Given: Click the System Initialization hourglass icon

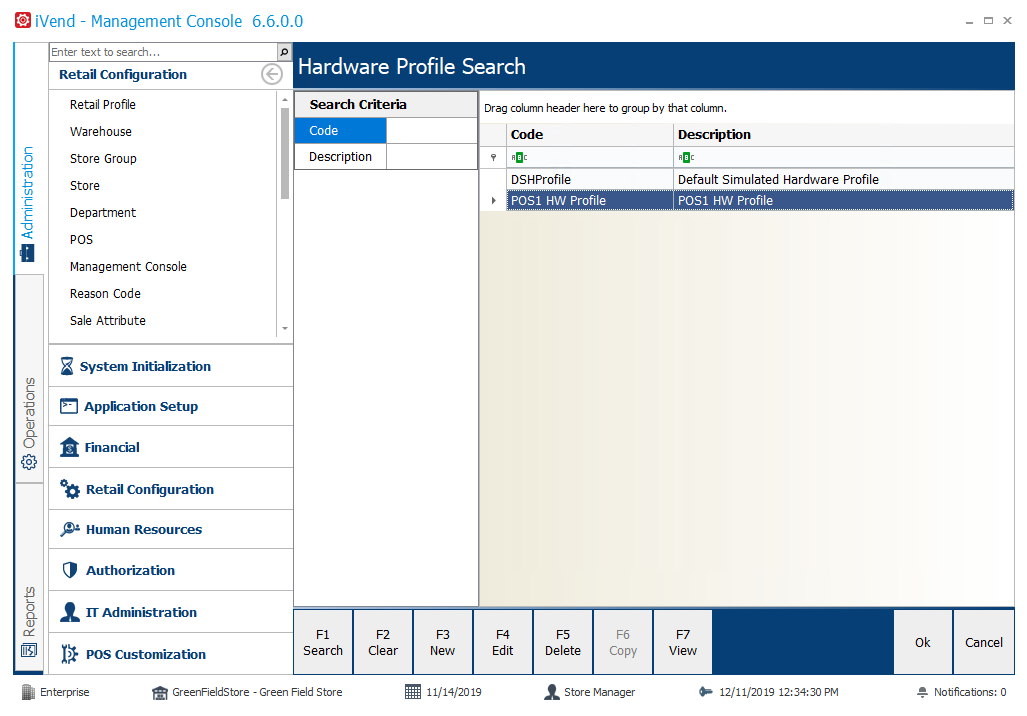Looking at the screenshot, I should [67, 366].
